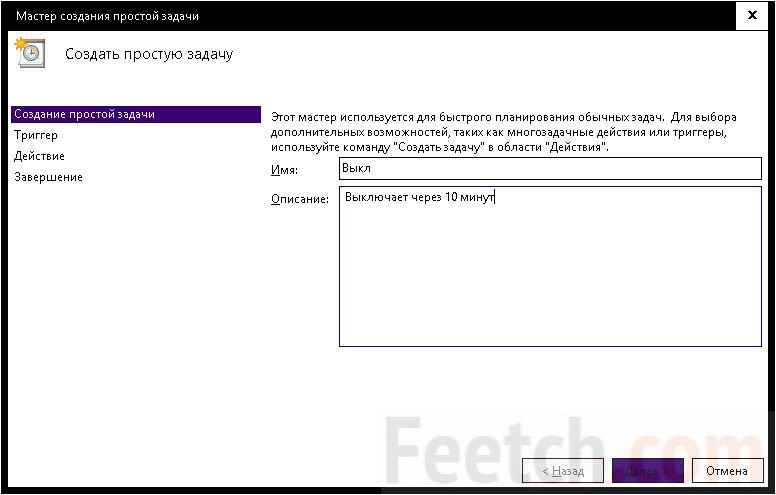Click the 'Имя:' label
The height and width of the screenshot is (495, 776).
click(x=286, y=169)
